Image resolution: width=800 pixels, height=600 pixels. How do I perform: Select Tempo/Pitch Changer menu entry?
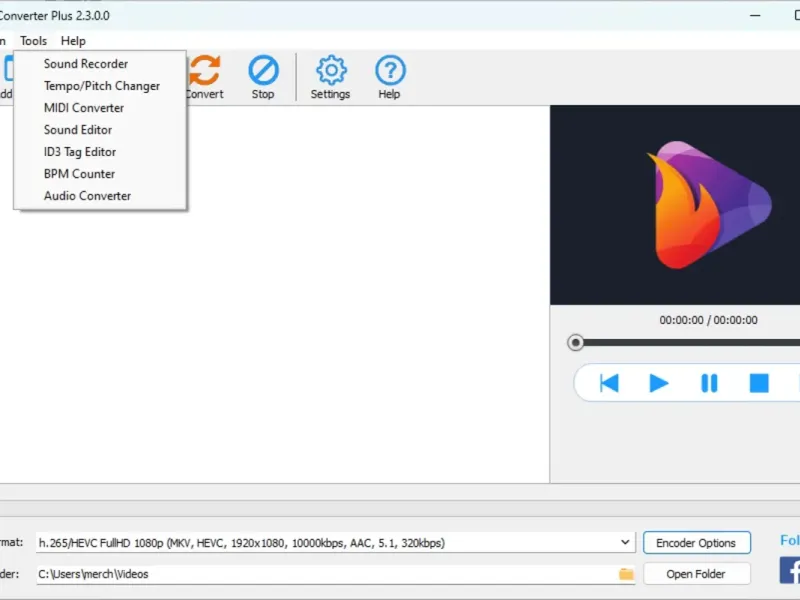click(100, 86)
